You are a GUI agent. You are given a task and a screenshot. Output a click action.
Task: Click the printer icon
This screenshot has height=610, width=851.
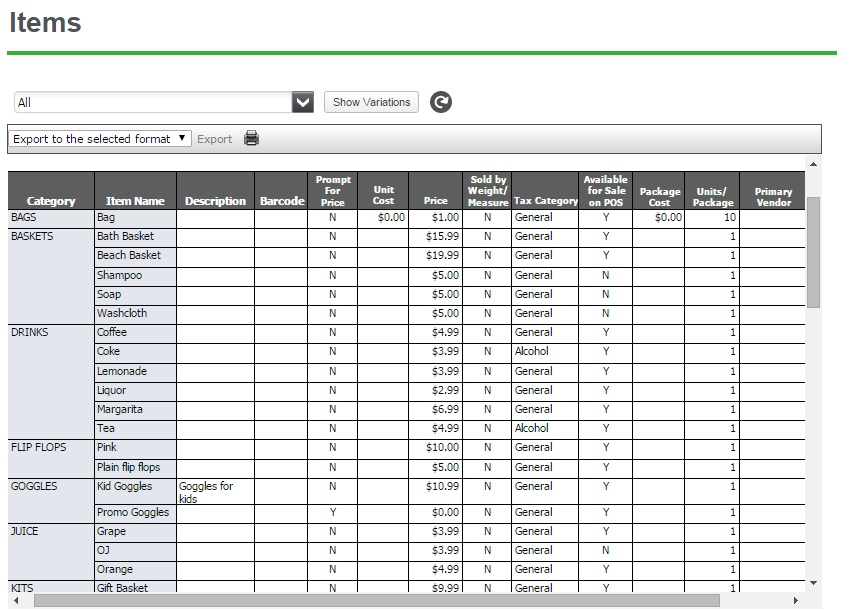pyautogui.click(x=251, y=138)
